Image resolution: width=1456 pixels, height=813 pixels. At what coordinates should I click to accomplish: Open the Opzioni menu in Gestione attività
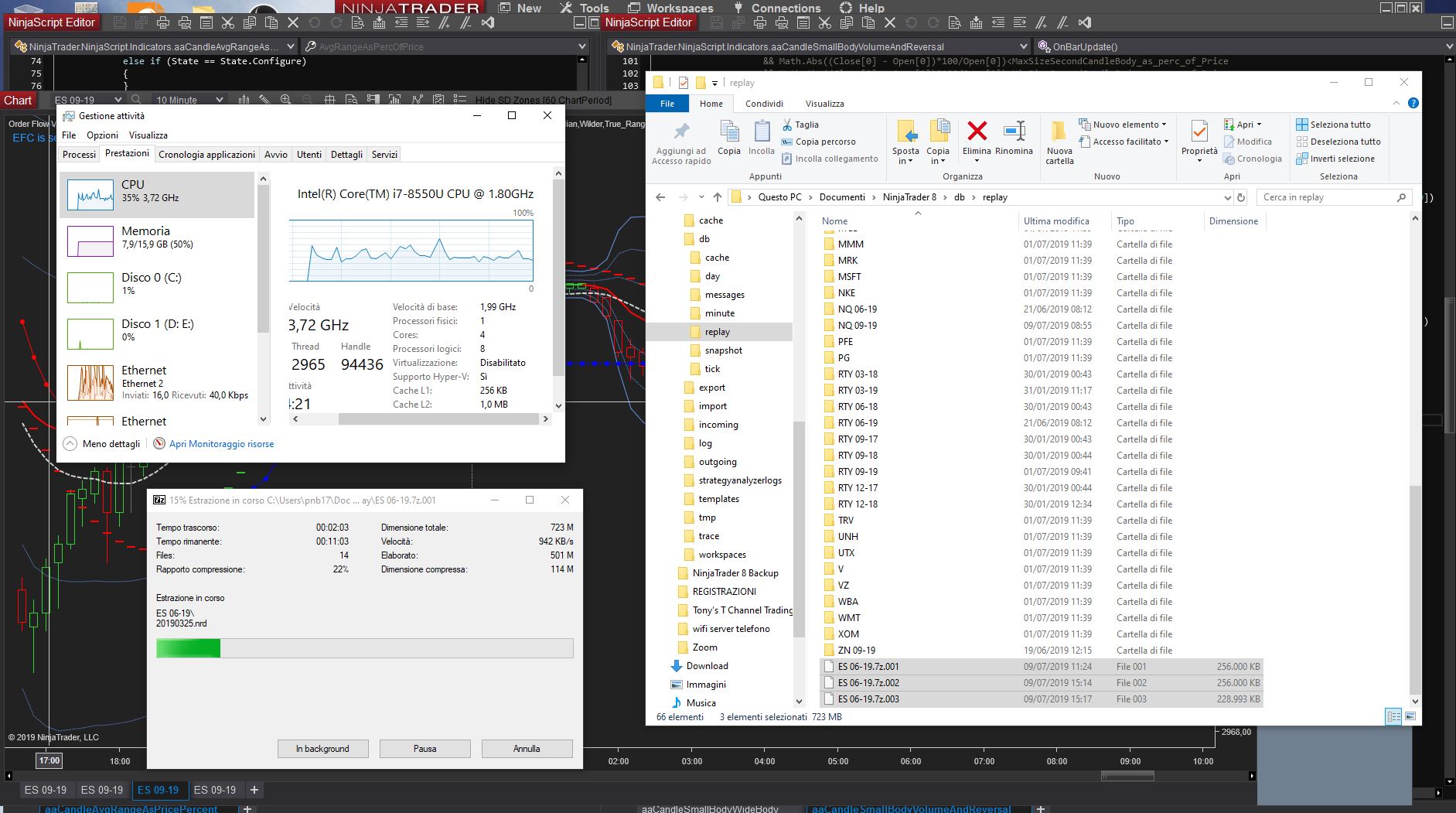coord(102,135)
